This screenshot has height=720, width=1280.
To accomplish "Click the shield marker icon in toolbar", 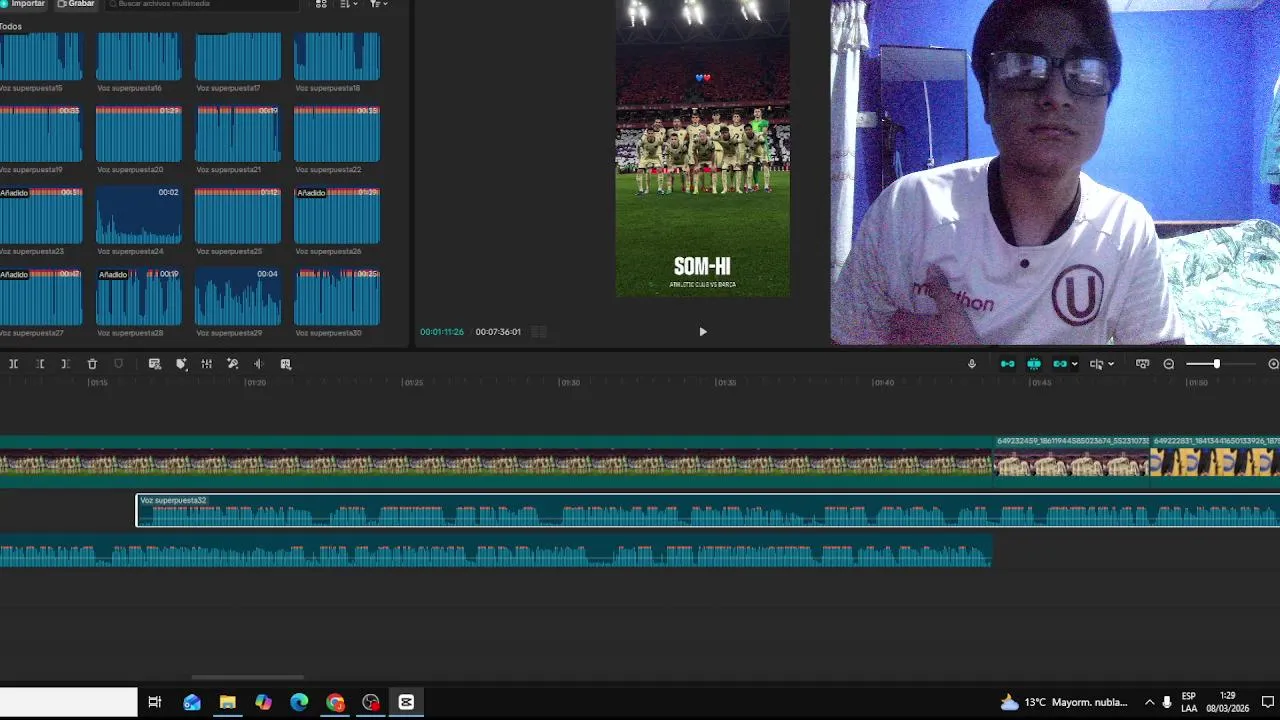I will pos(118,364).
